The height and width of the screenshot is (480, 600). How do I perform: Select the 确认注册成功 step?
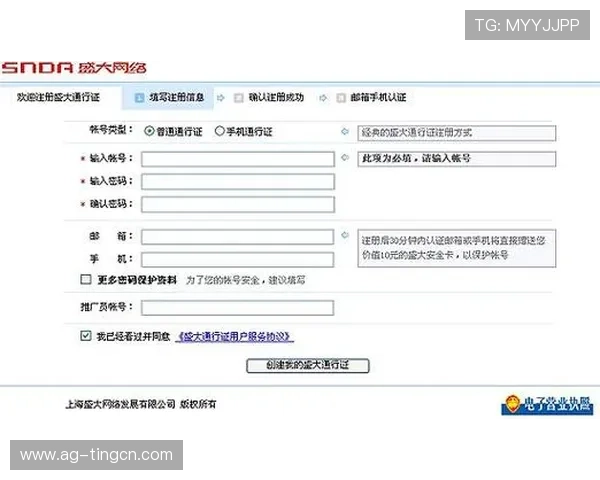tap(269, 98)
